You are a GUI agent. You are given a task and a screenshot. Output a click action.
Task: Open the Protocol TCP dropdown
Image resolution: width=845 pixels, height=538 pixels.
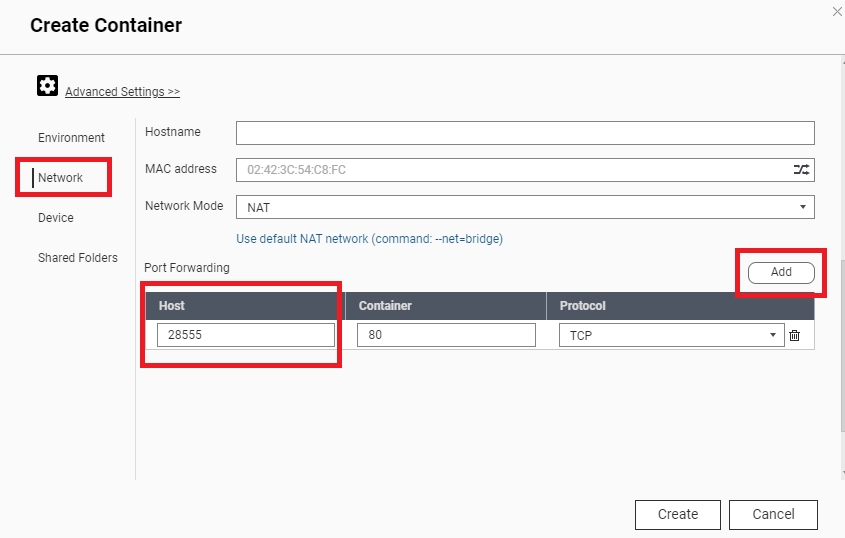(671, 336)
